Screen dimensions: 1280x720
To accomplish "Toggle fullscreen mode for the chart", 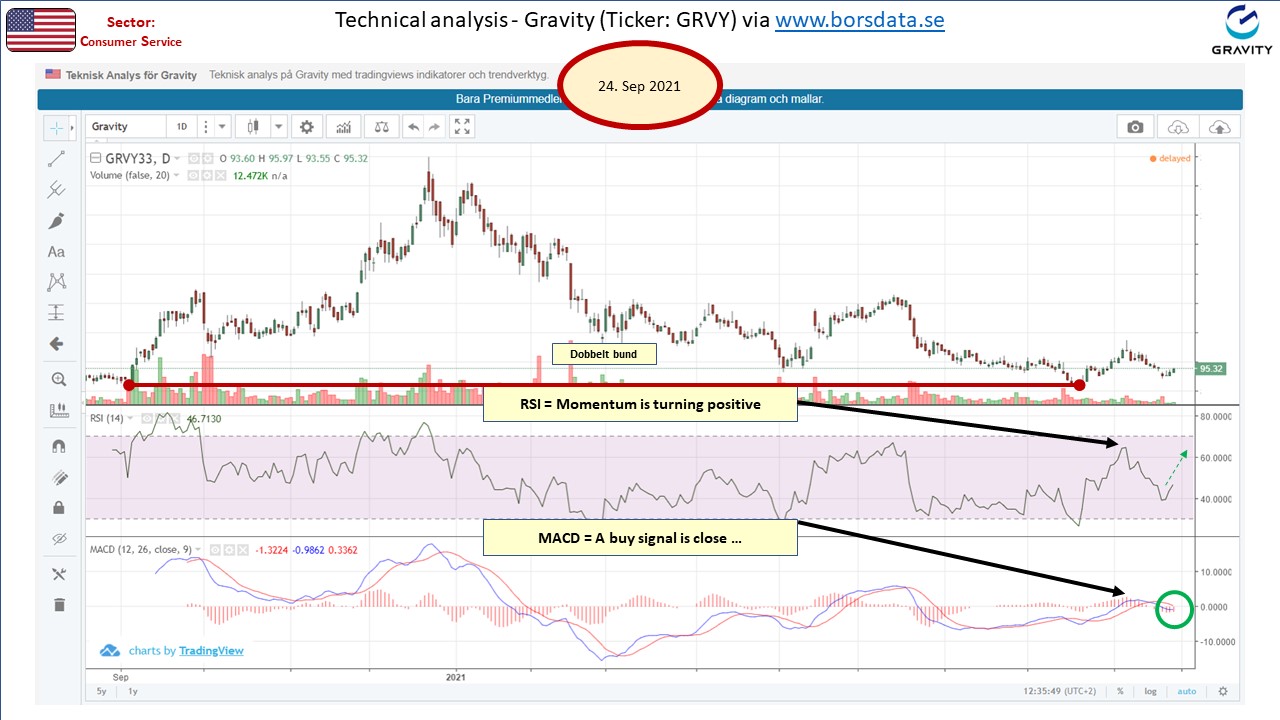I will [462, 127].
